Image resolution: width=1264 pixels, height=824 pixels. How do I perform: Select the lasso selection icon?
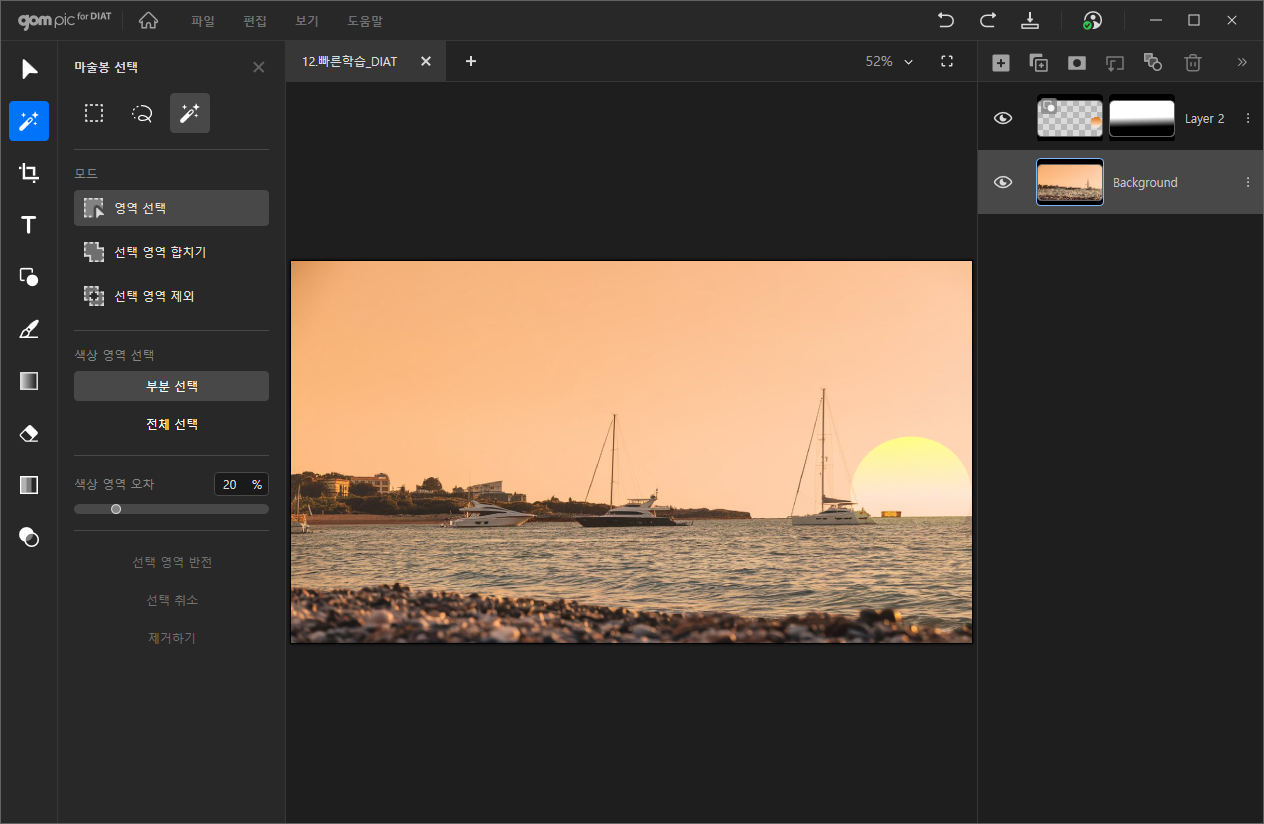(142, 114)
